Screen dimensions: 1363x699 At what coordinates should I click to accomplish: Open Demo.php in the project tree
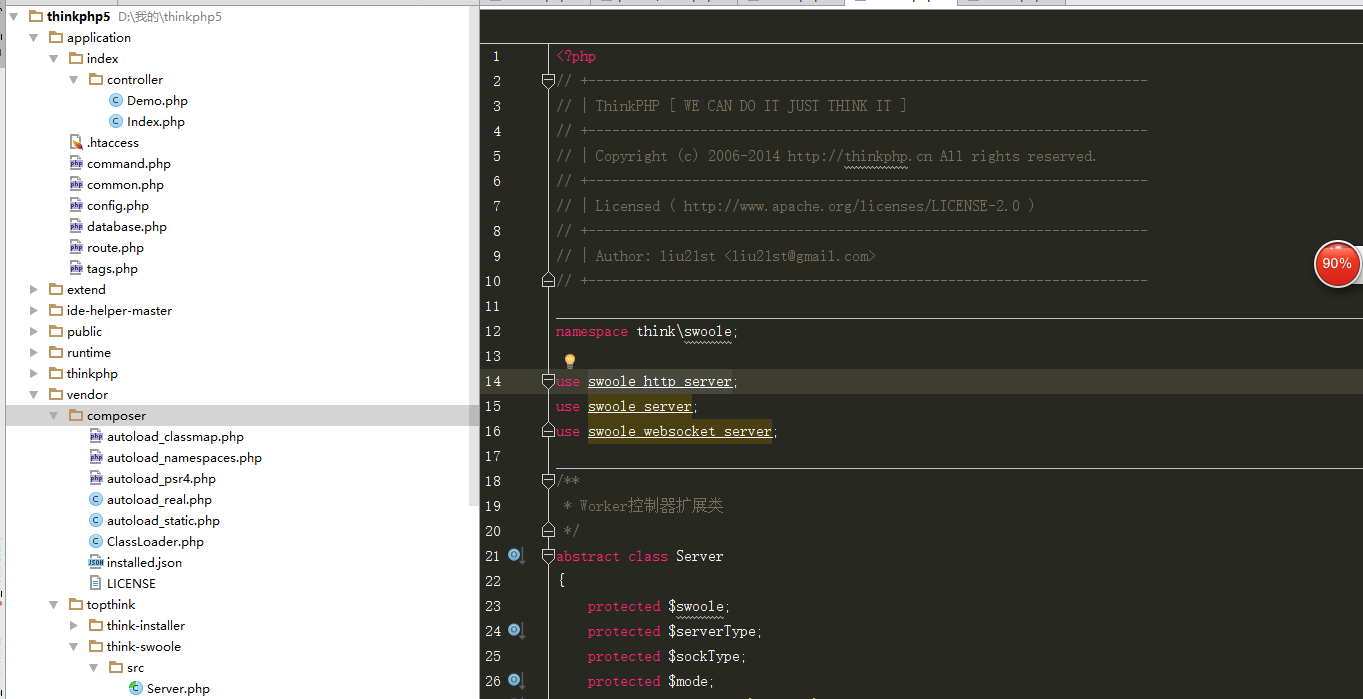pyautogui.click(x=157, y=101)
